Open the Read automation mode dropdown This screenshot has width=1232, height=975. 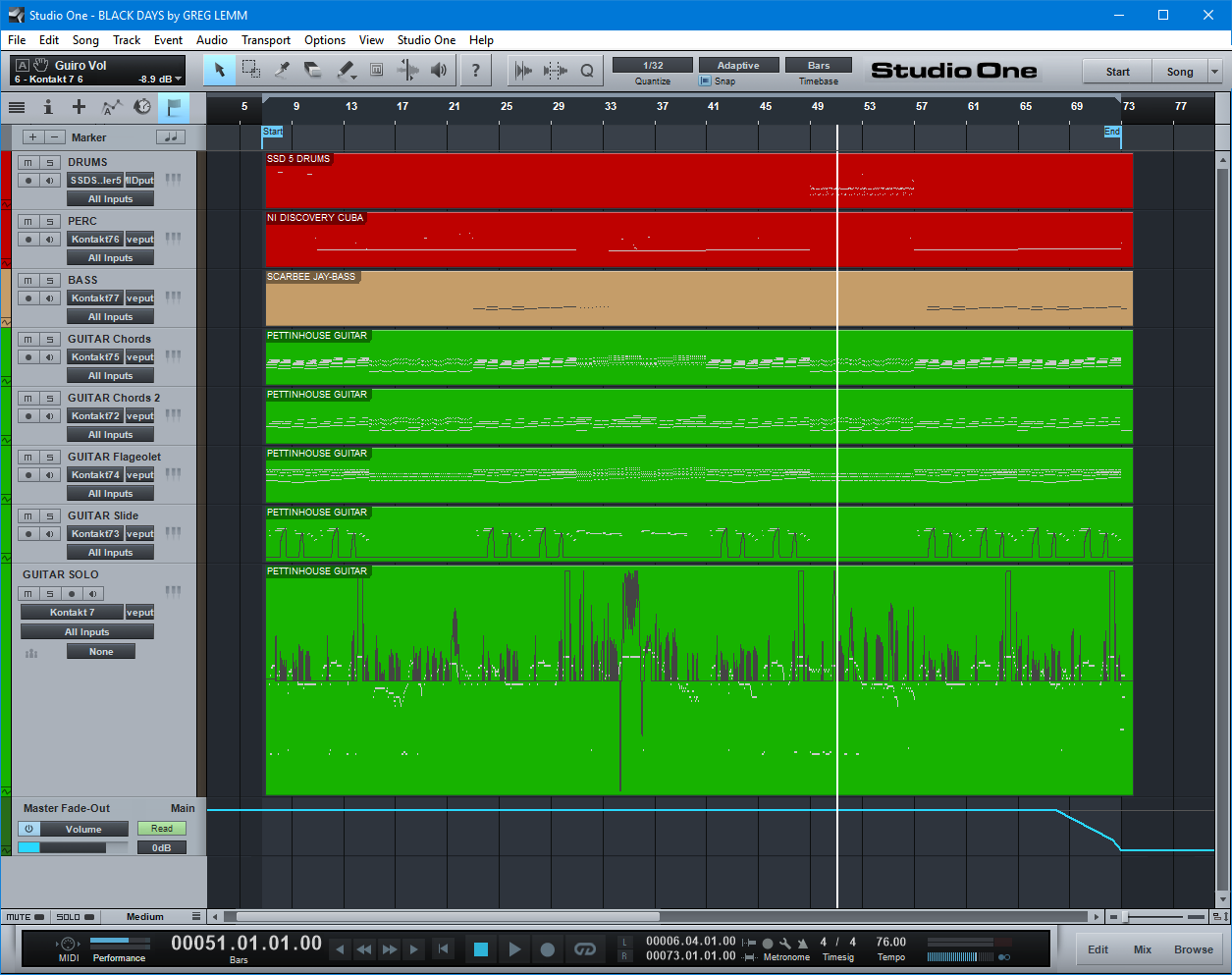(162, 829)
